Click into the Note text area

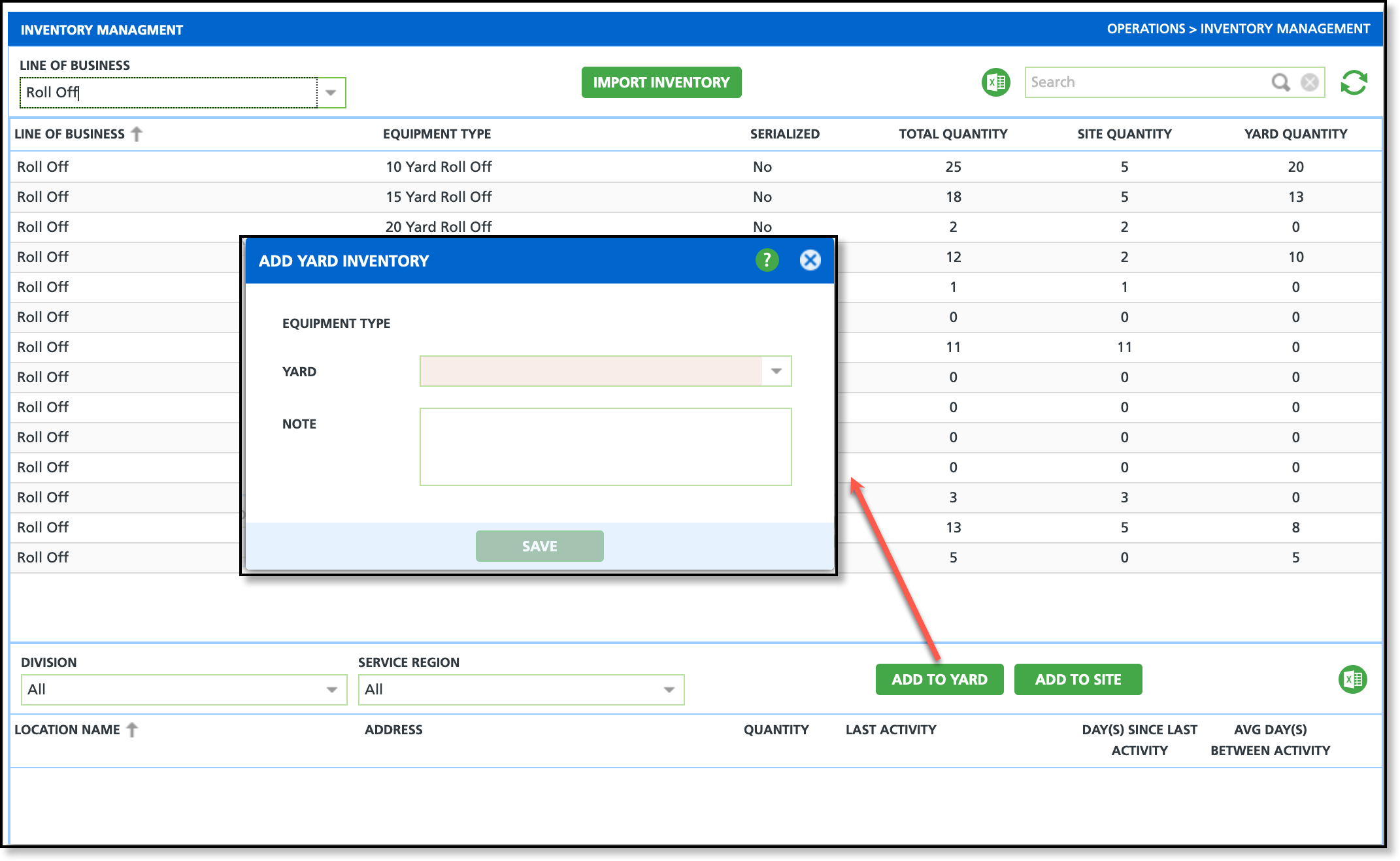point(605,447)
